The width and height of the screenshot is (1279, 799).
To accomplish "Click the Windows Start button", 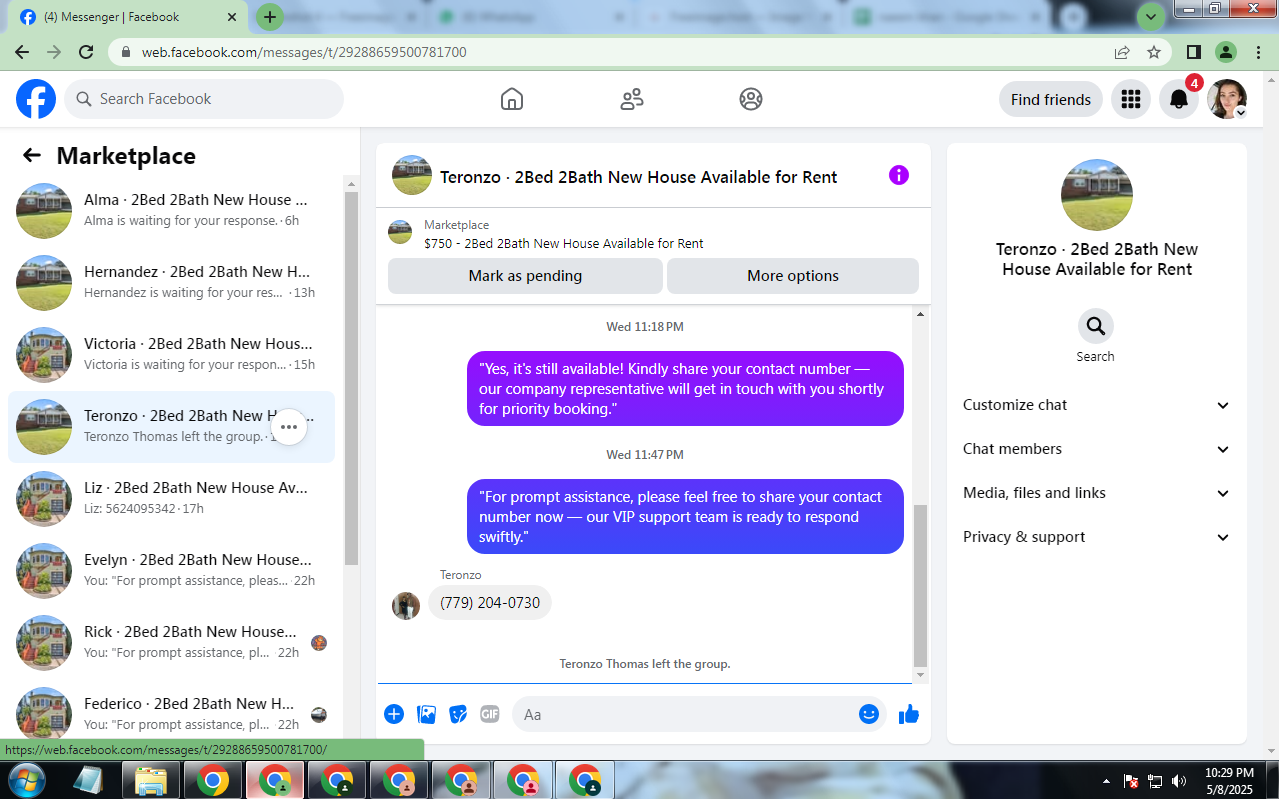I will tap(26, 780).
